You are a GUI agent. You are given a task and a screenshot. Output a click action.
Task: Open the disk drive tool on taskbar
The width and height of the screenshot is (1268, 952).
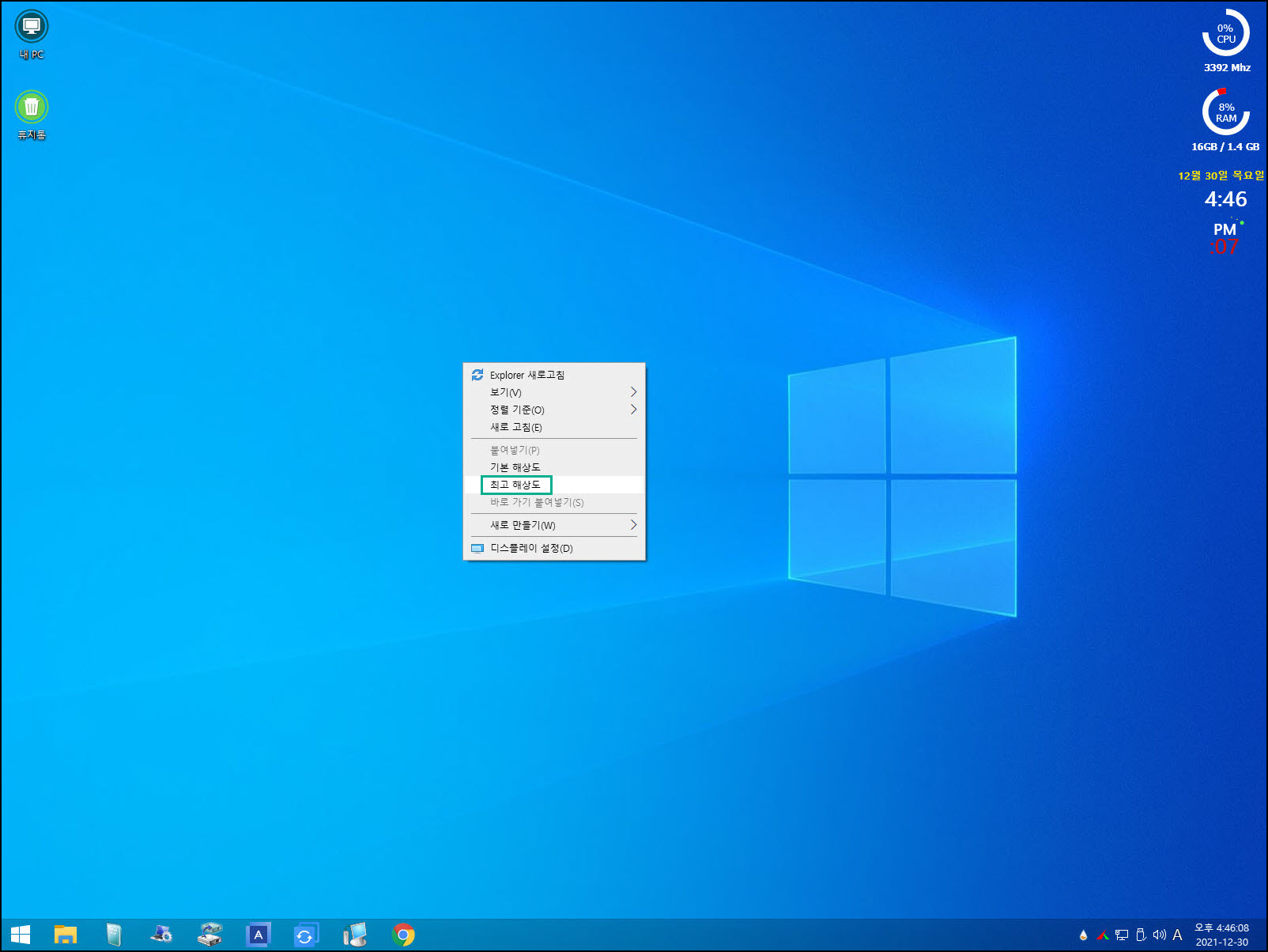point(210,935)
